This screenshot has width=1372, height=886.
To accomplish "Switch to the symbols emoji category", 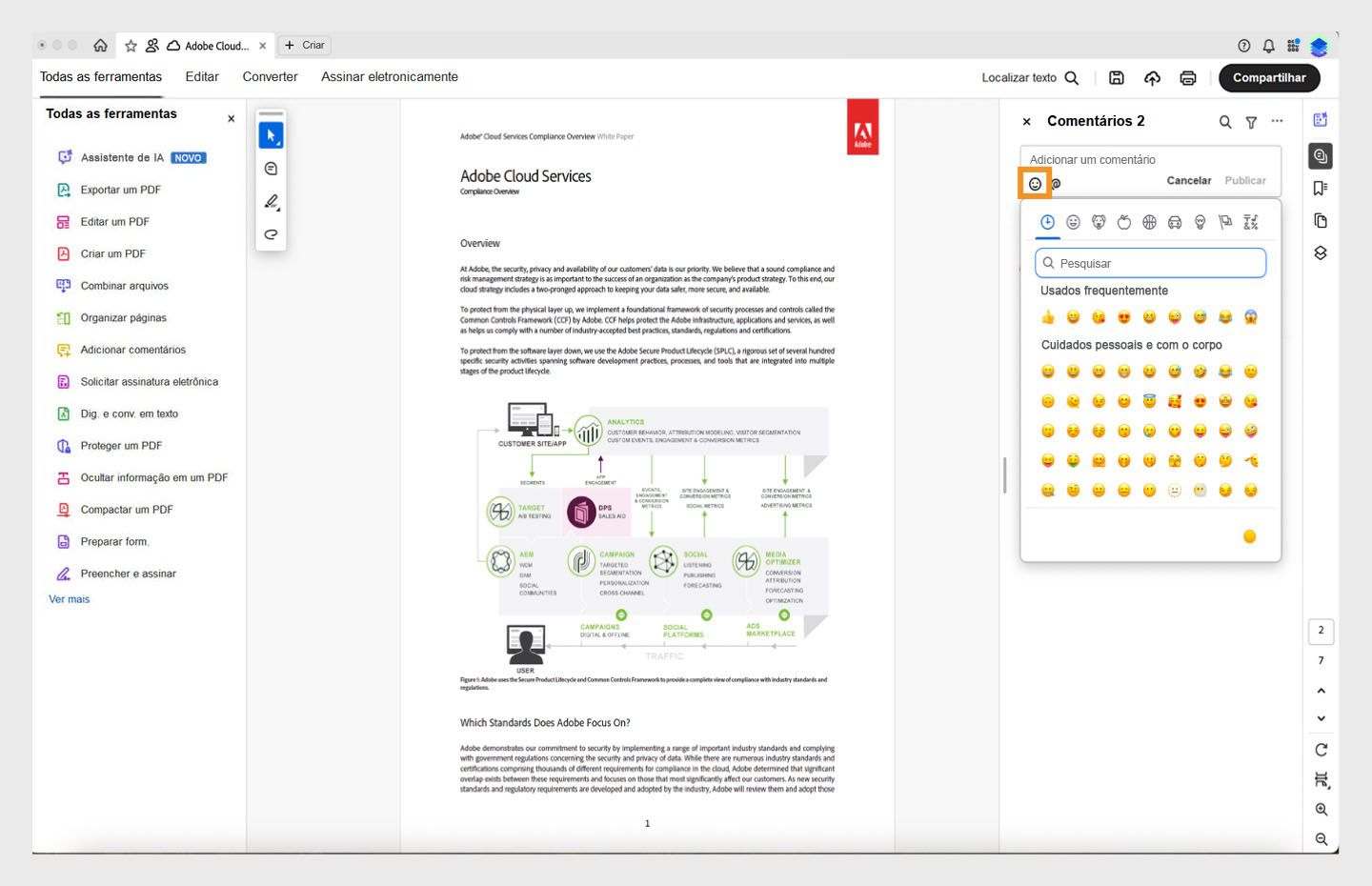I will [1251, 223].
